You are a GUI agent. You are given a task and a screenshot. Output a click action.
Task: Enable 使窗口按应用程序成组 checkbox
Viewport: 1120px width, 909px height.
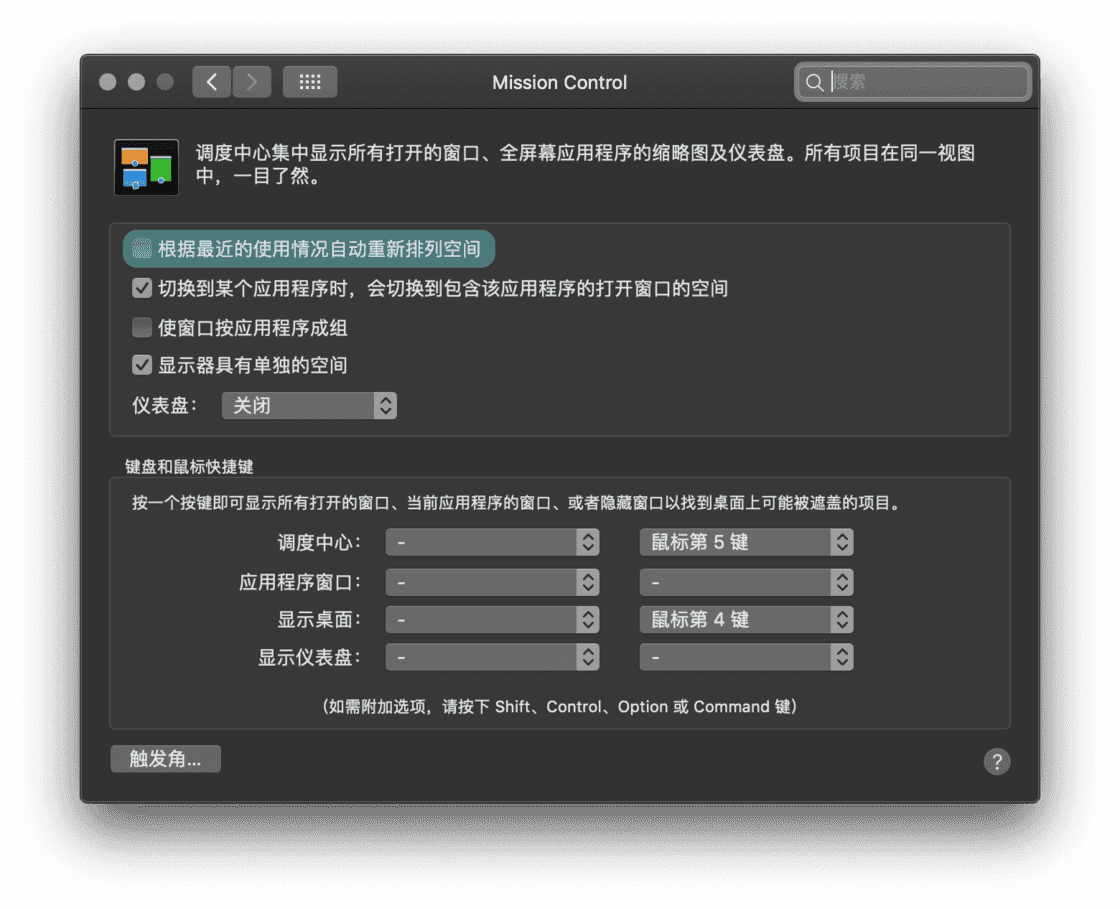point(142,328)
